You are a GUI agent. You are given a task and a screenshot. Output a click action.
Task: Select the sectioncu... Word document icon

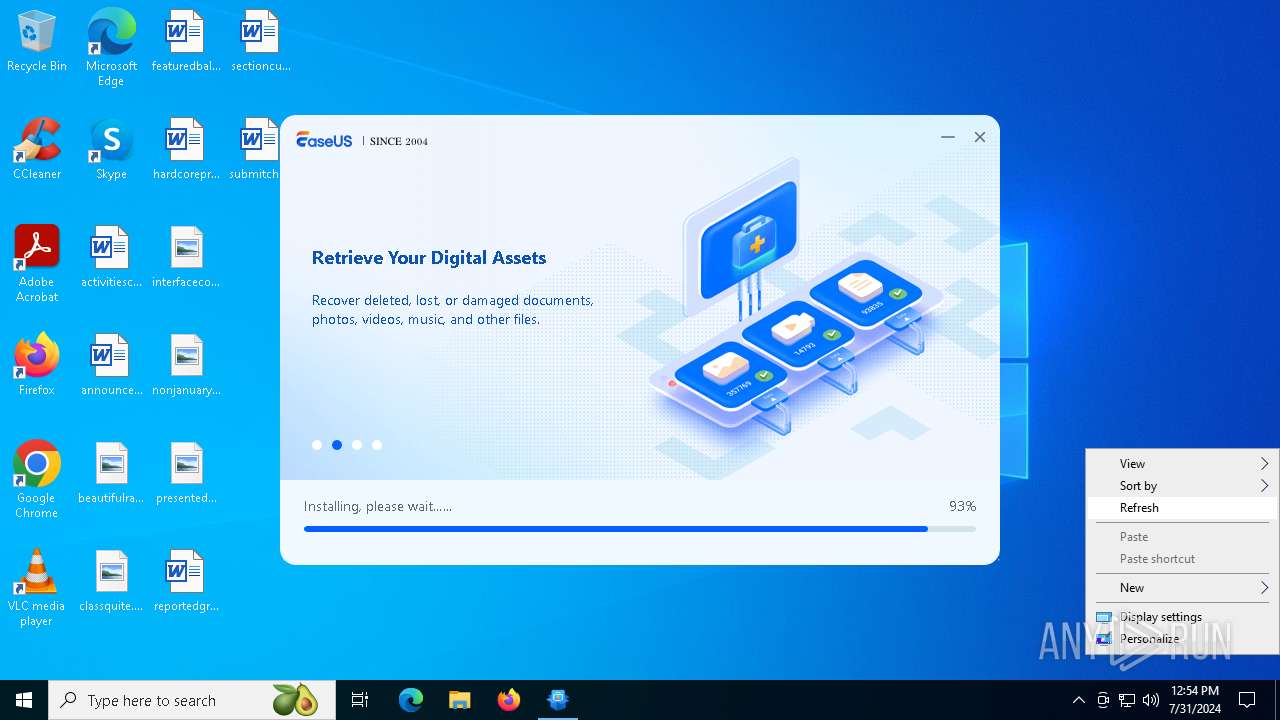pos(260,41)
